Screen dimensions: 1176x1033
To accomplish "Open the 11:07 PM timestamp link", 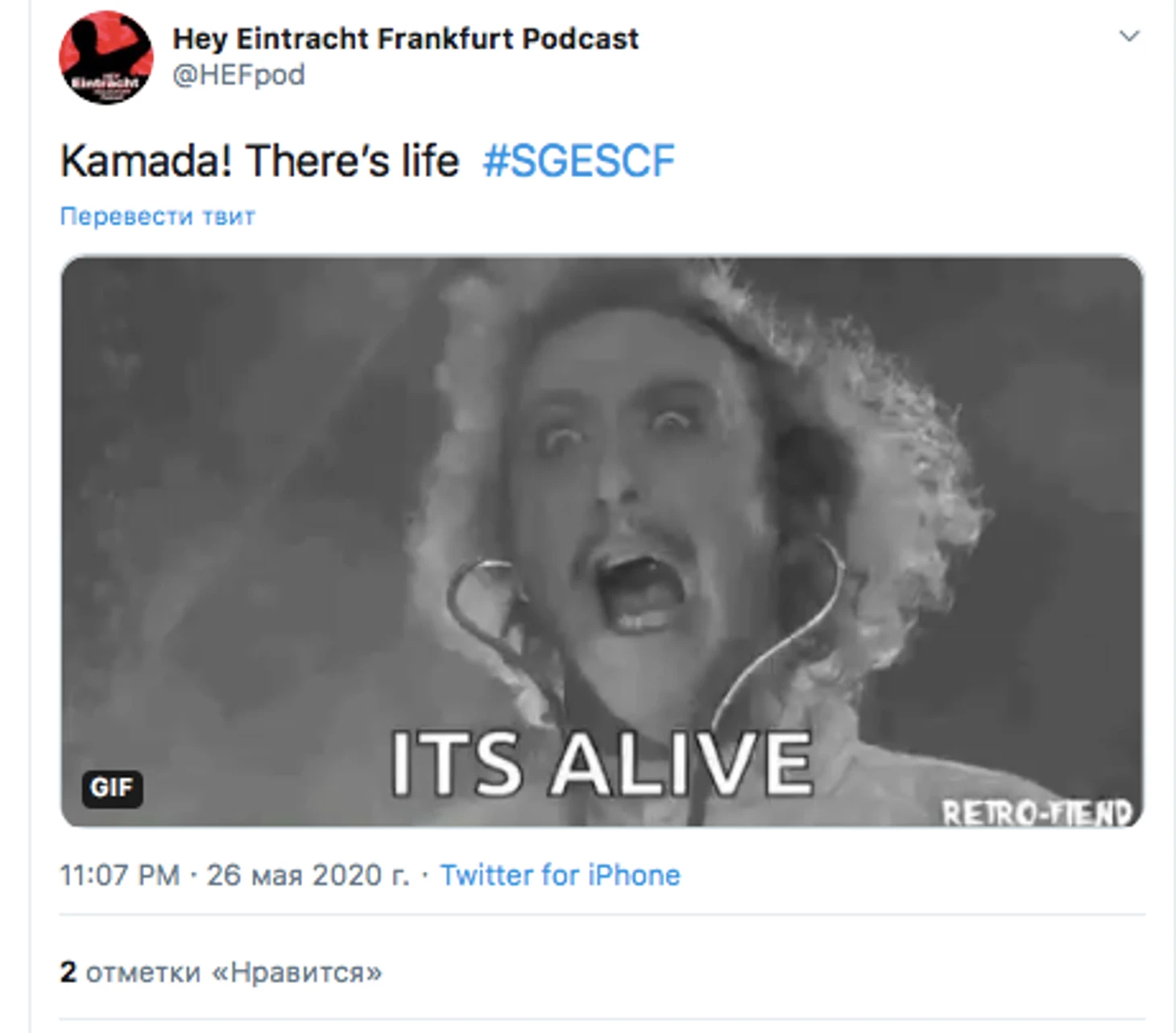I will tap(120, 875).
